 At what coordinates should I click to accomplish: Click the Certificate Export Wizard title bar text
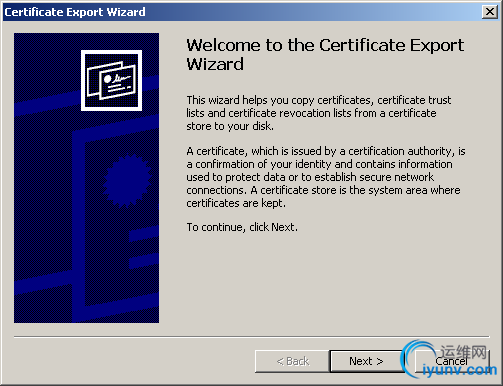click(x=75, y=12)
